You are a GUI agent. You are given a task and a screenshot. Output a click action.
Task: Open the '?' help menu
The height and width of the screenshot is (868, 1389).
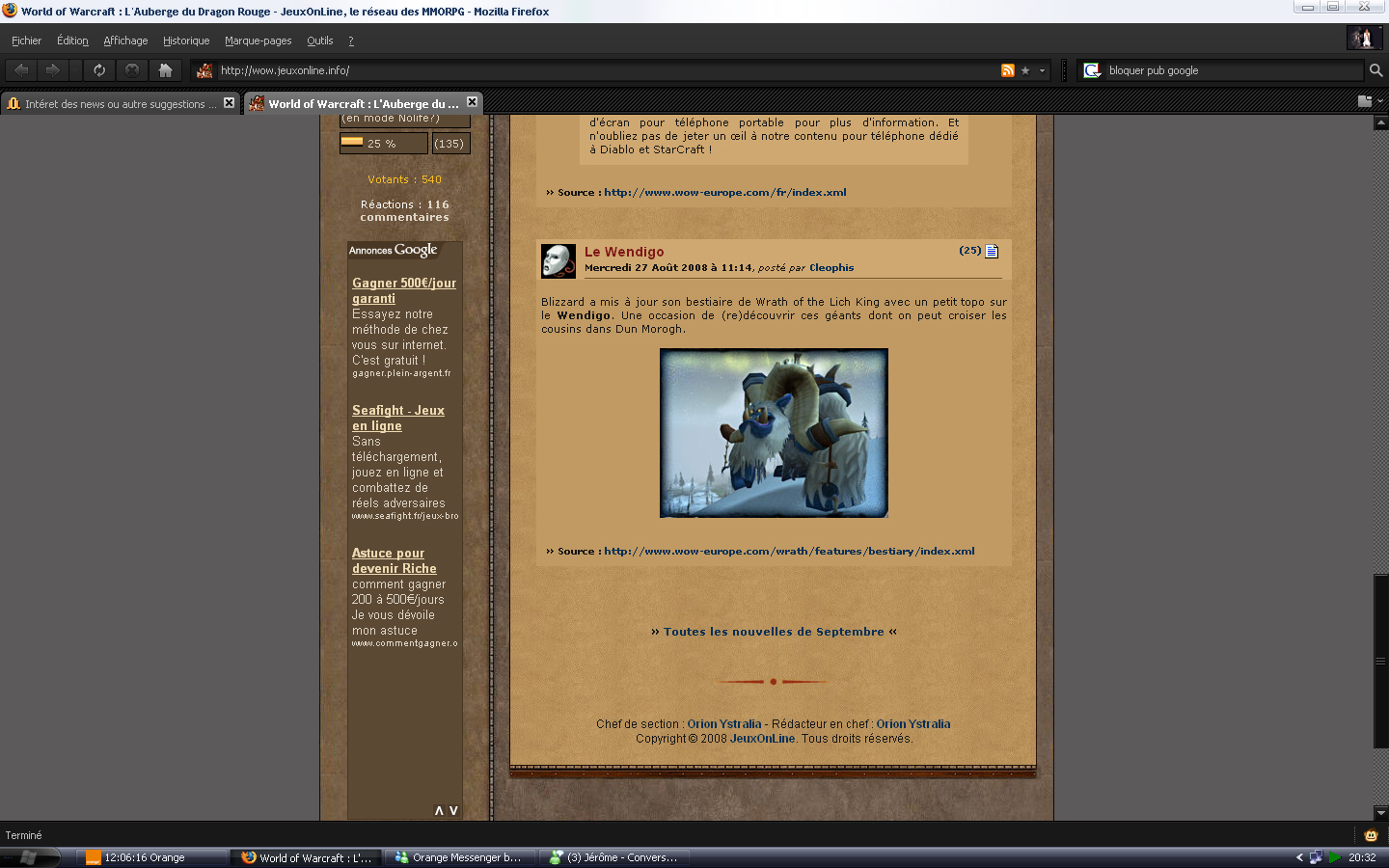click(x=351, y=41)
